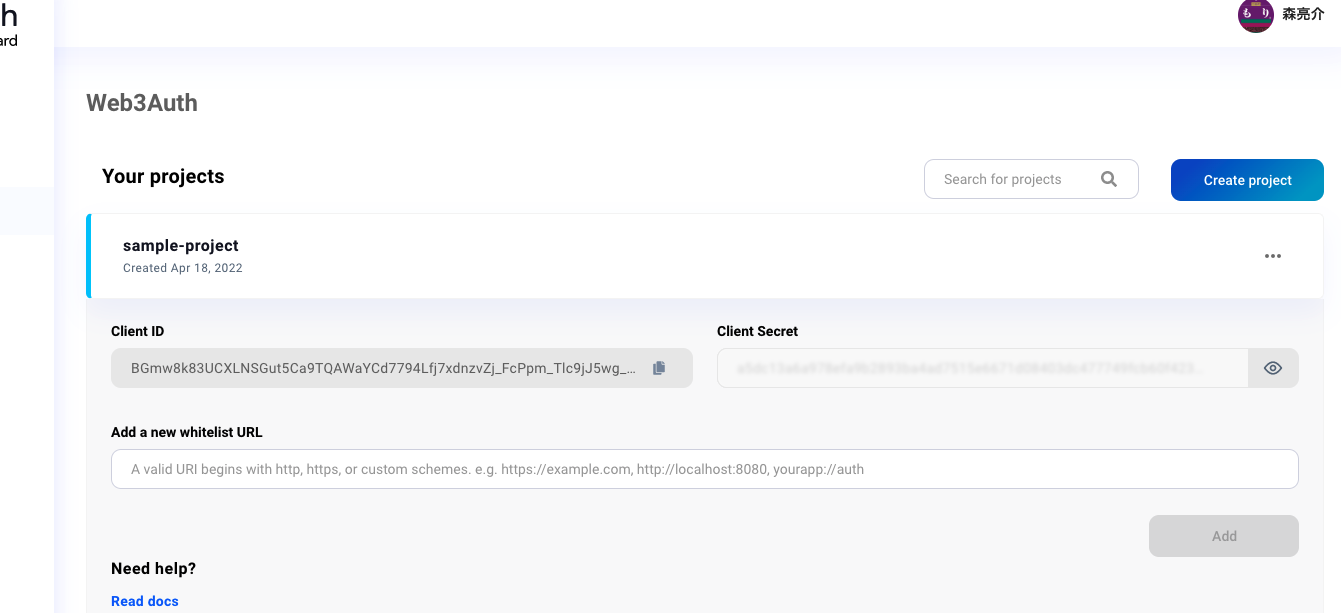
Task: Click the magnifier icon in the project search bar
Action: coord(1109,178)
